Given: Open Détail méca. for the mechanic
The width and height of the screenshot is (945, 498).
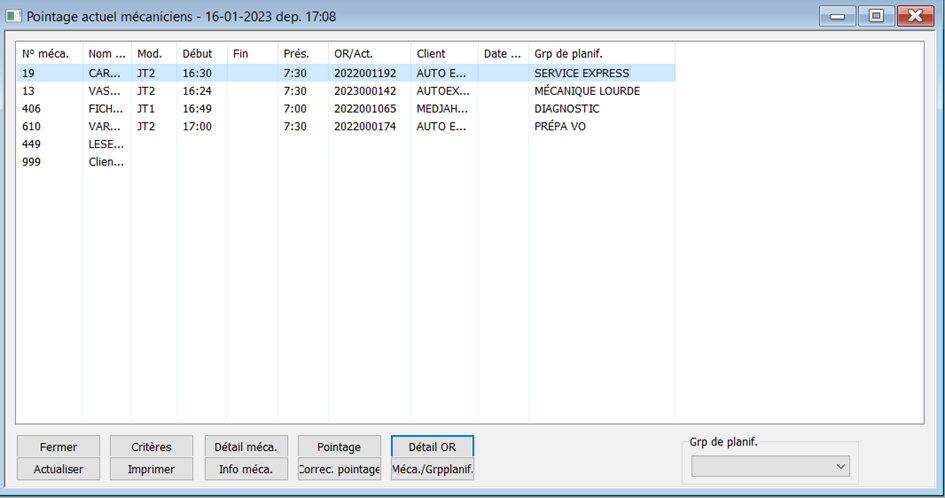Looking at the screenshot, I should coord(246,447).
